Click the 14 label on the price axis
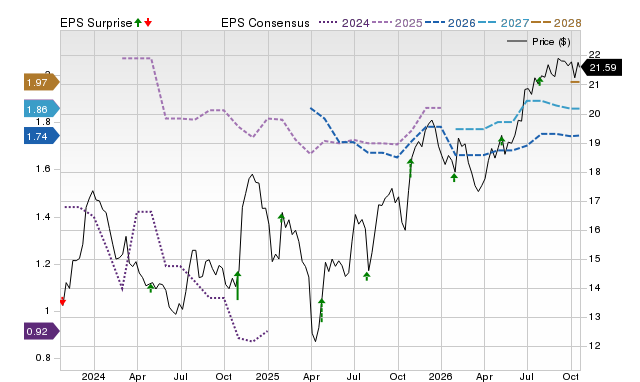The height and width of the screenshot is (382, 640). (x=594, y=288)
